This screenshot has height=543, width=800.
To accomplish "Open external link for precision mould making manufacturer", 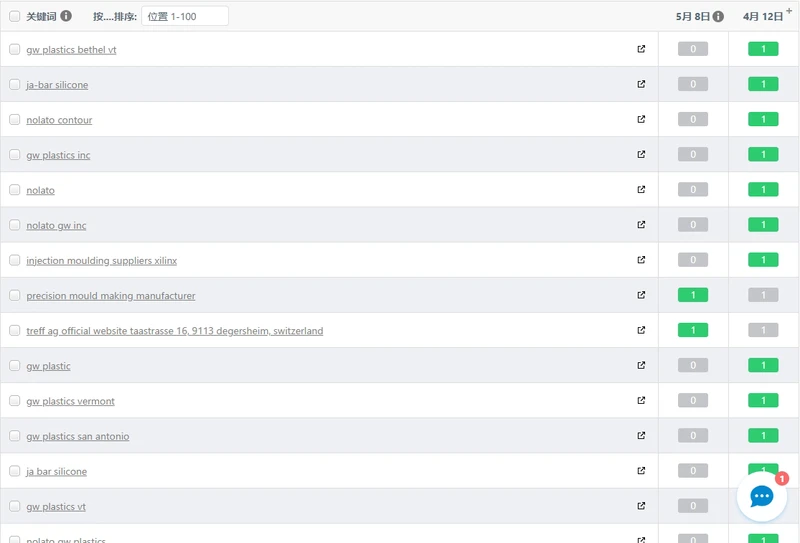I will 641,295.
